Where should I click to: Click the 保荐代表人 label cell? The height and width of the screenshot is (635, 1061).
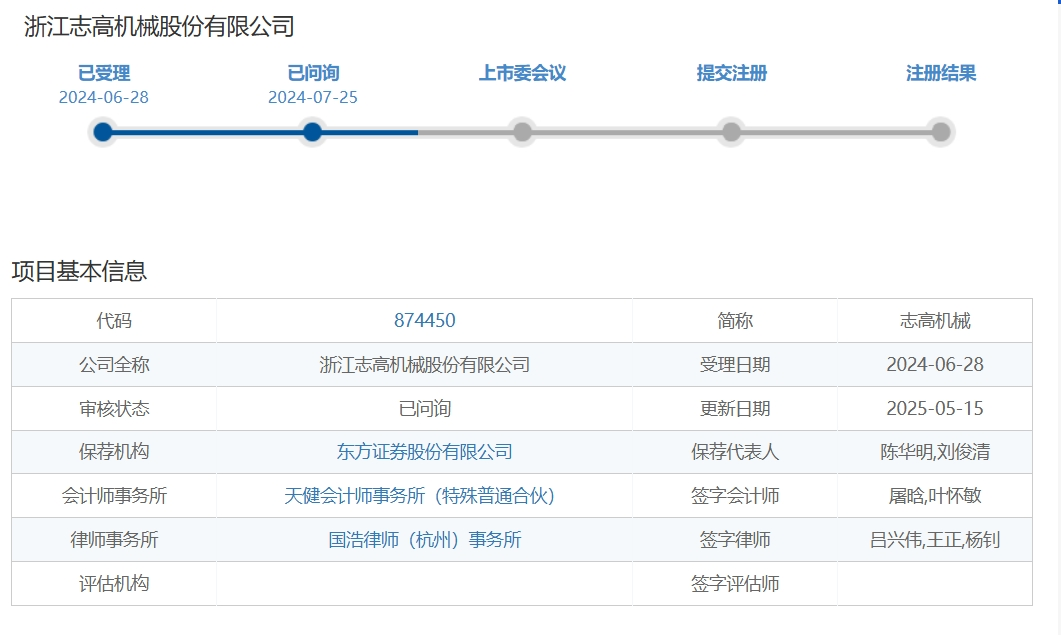pyautogui.click(x=735, y=452)
